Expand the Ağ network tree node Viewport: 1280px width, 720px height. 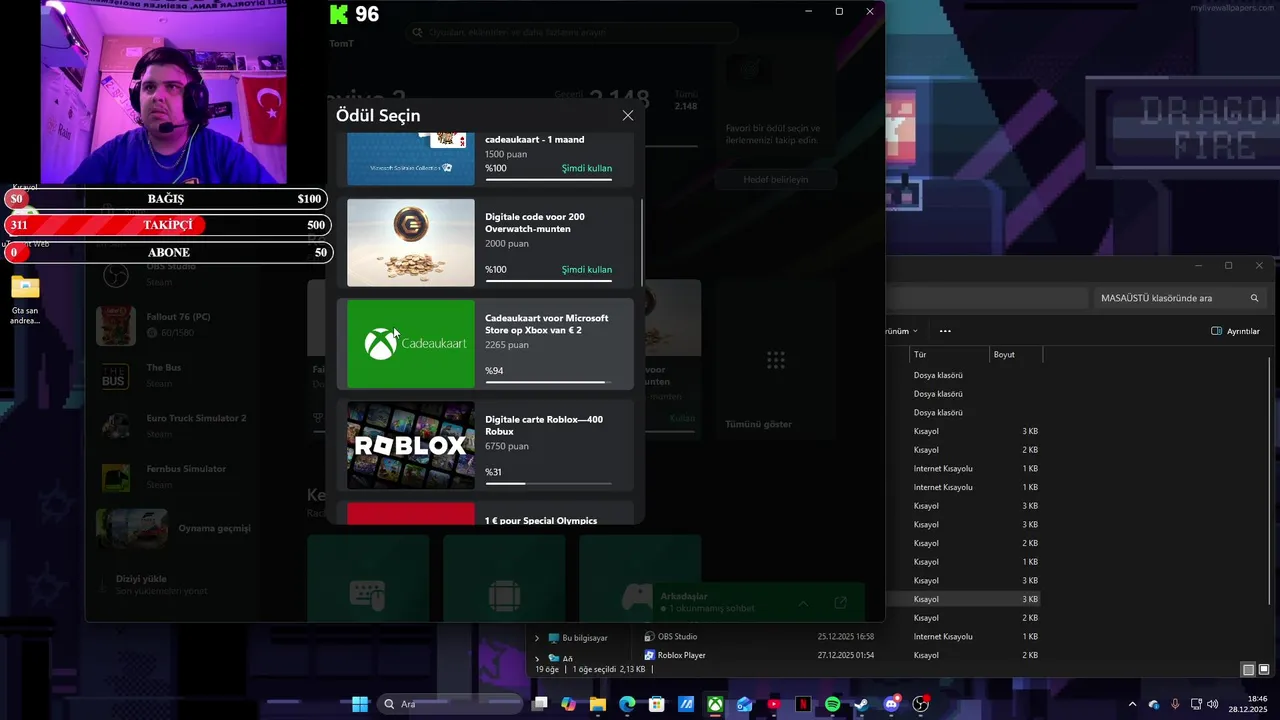pos(537,659)
